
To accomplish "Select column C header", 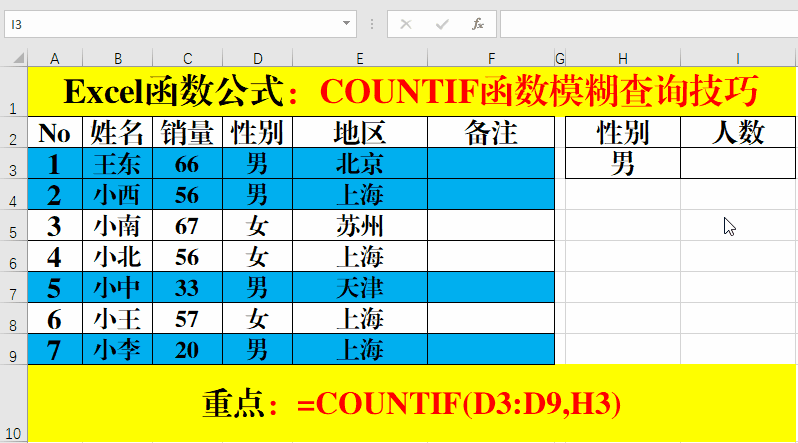I will (x=187, y=59).
